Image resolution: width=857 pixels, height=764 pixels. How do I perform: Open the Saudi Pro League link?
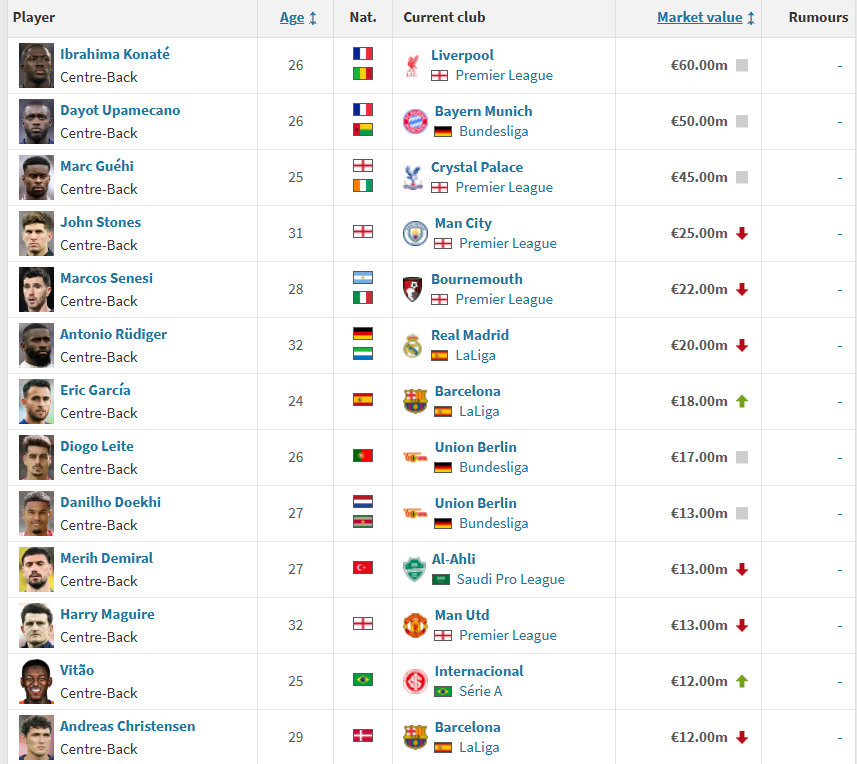(x=510, y=580)
